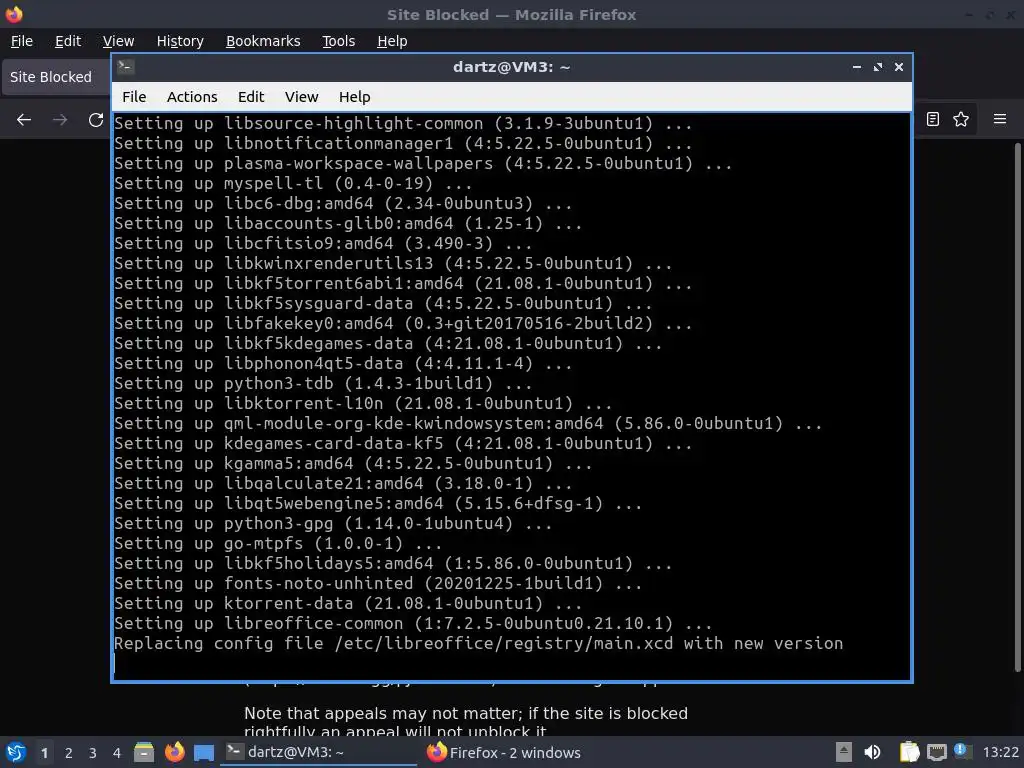Launch file manager from panel
The image size is (1024, 768).
[144, 752]
